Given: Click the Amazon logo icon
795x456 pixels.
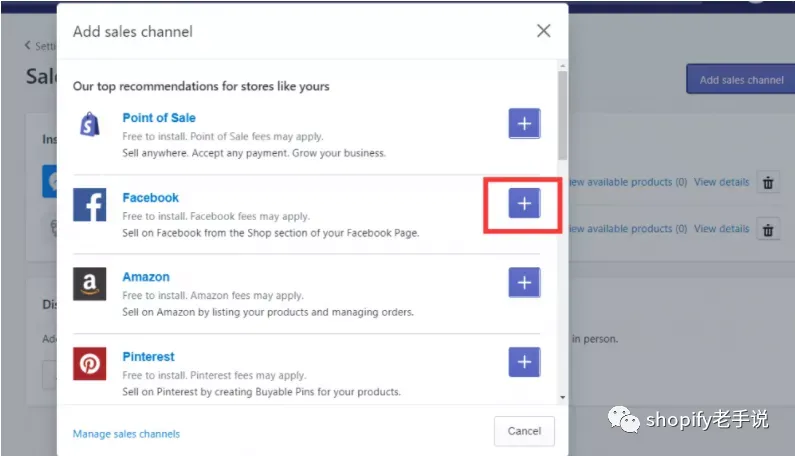Looking at the screenshot, I should (90, 284).
